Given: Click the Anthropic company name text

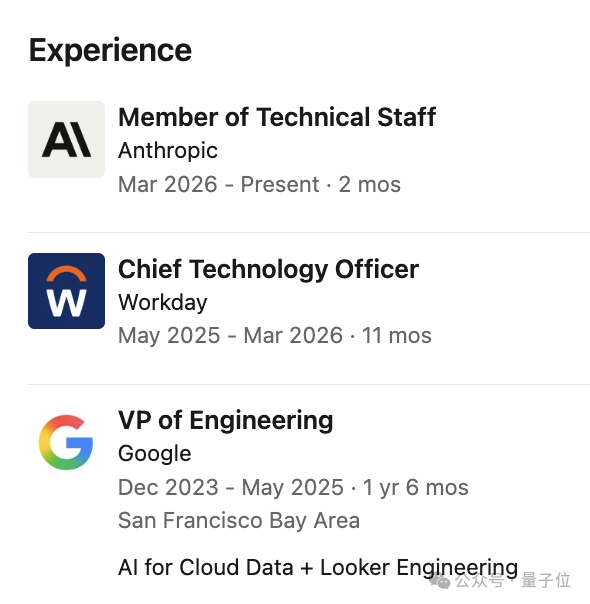Looking at the screenshot, I should [168, 151].
